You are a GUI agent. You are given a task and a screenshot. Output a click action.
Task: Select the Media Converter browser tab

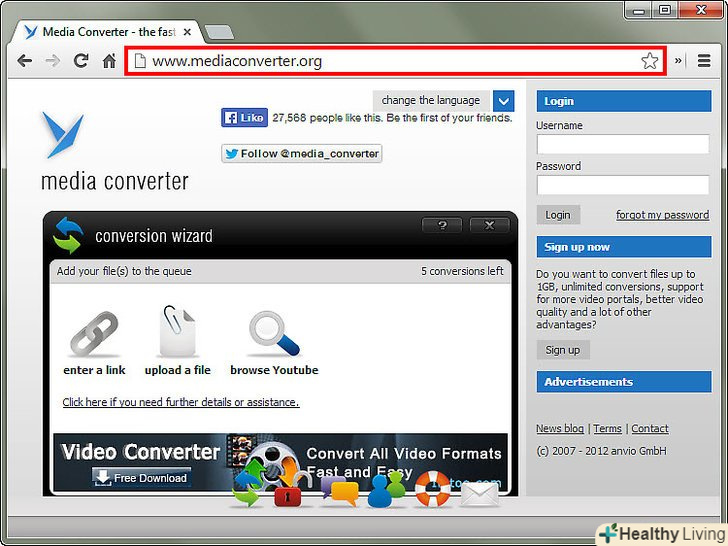click(x=106, y=32)
